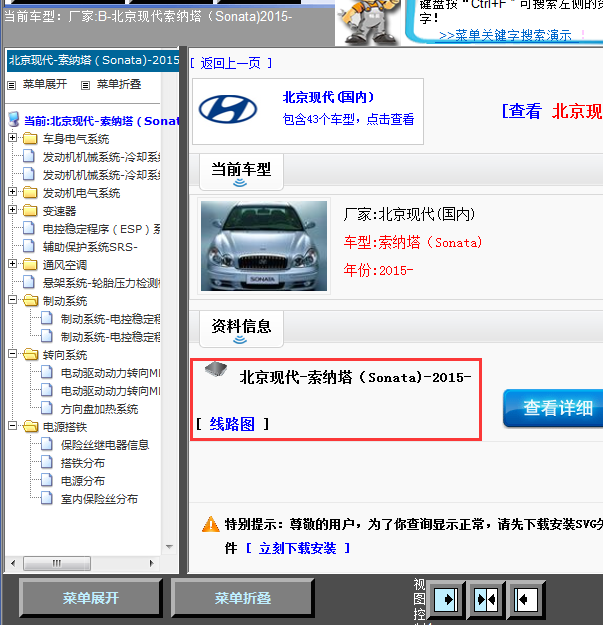Select tree item 辅助保护系统SRS-

coord(90,247)
